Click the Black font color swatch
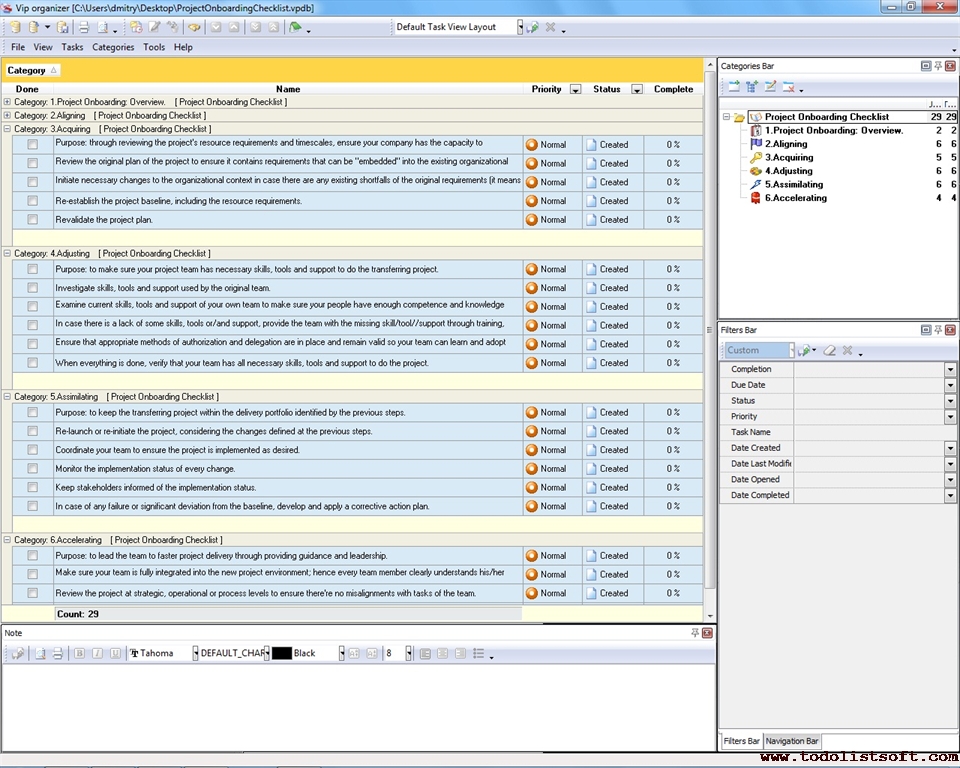960x768 pixels. [x=282, y=653]
